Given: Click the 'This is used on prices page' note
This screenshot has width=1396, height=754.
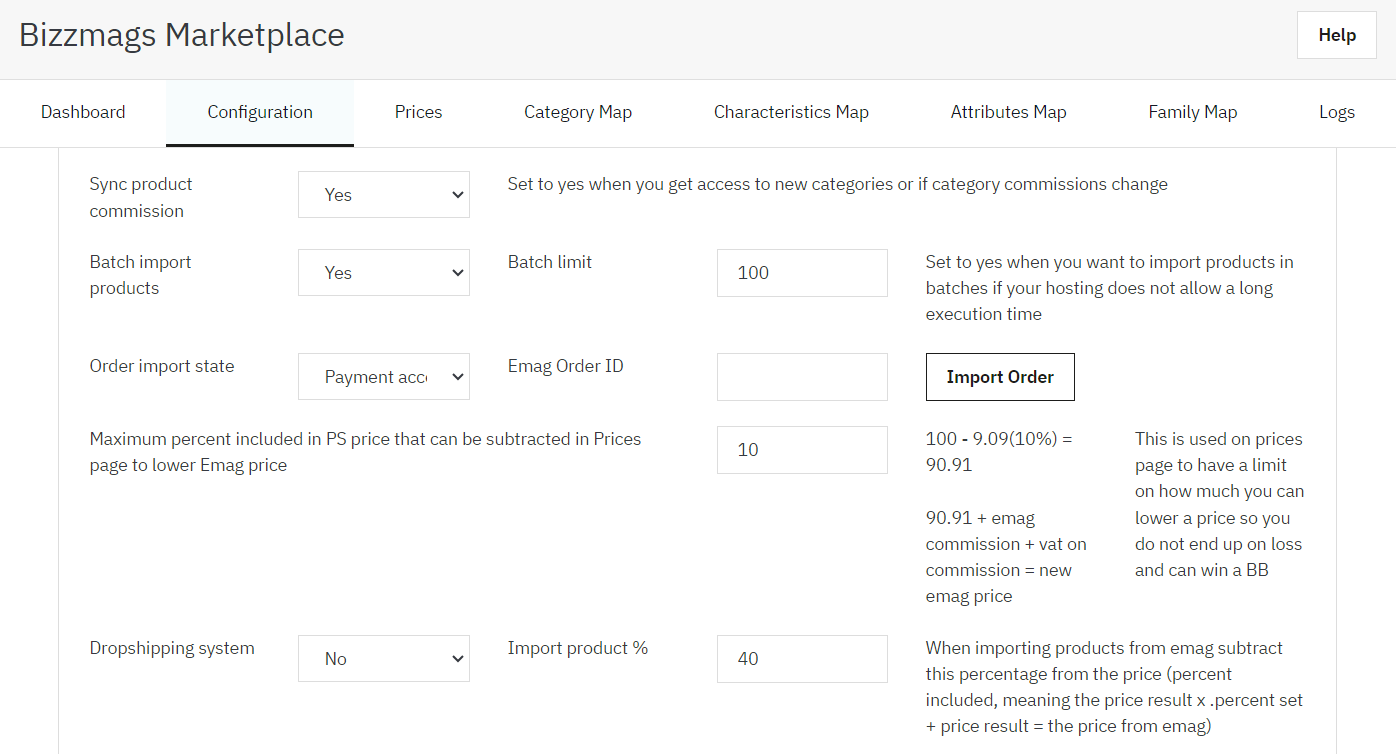Looking at the screenshot, I should click(1219, 505).
